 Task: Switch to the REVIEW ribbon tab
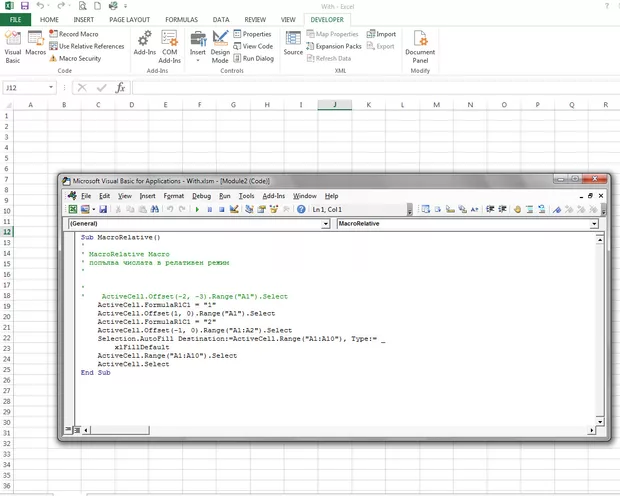click(x=255, y=20)
